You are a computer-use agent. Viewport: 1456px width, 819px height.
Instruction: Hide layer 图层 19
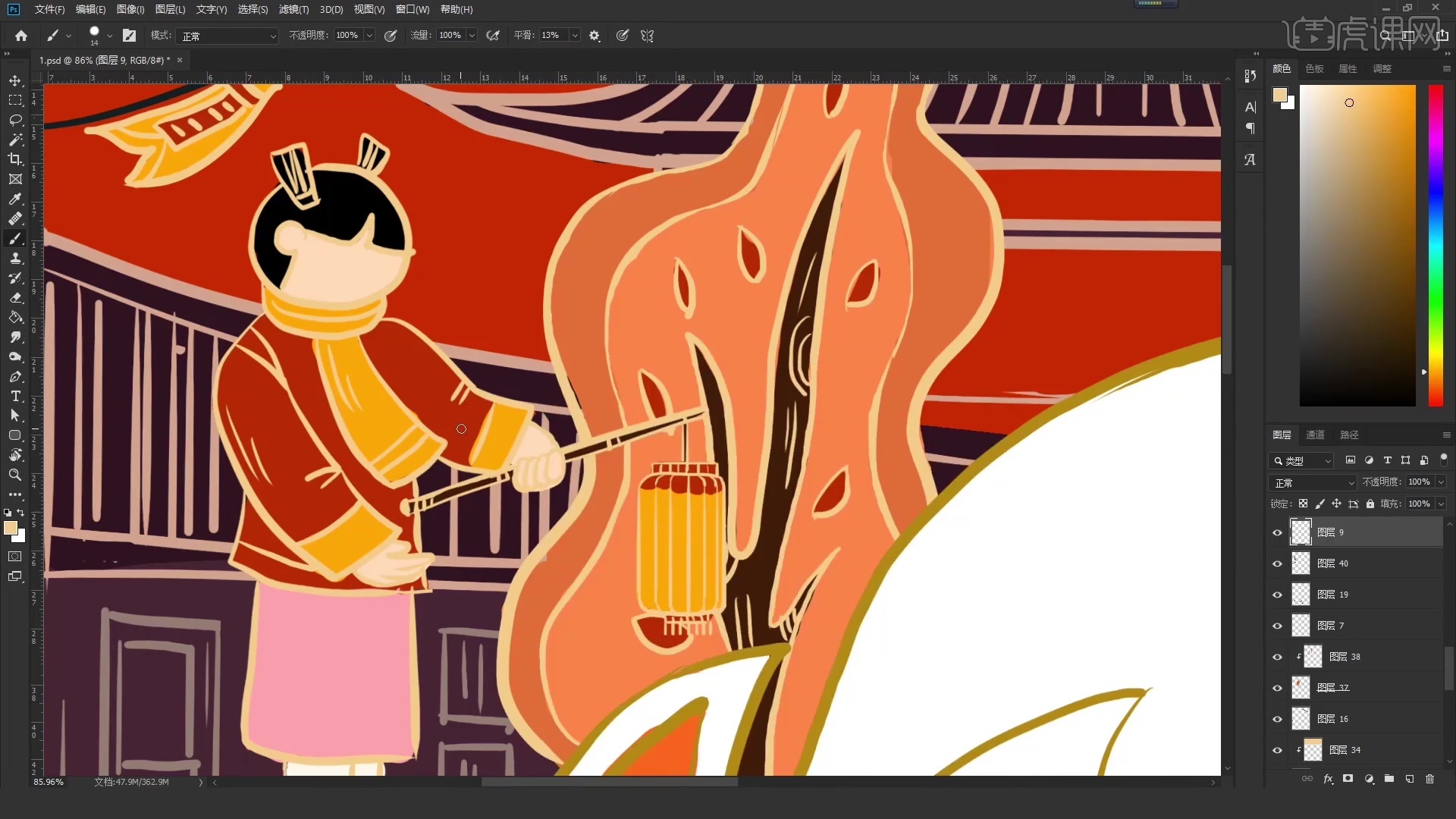(1277, 595)
